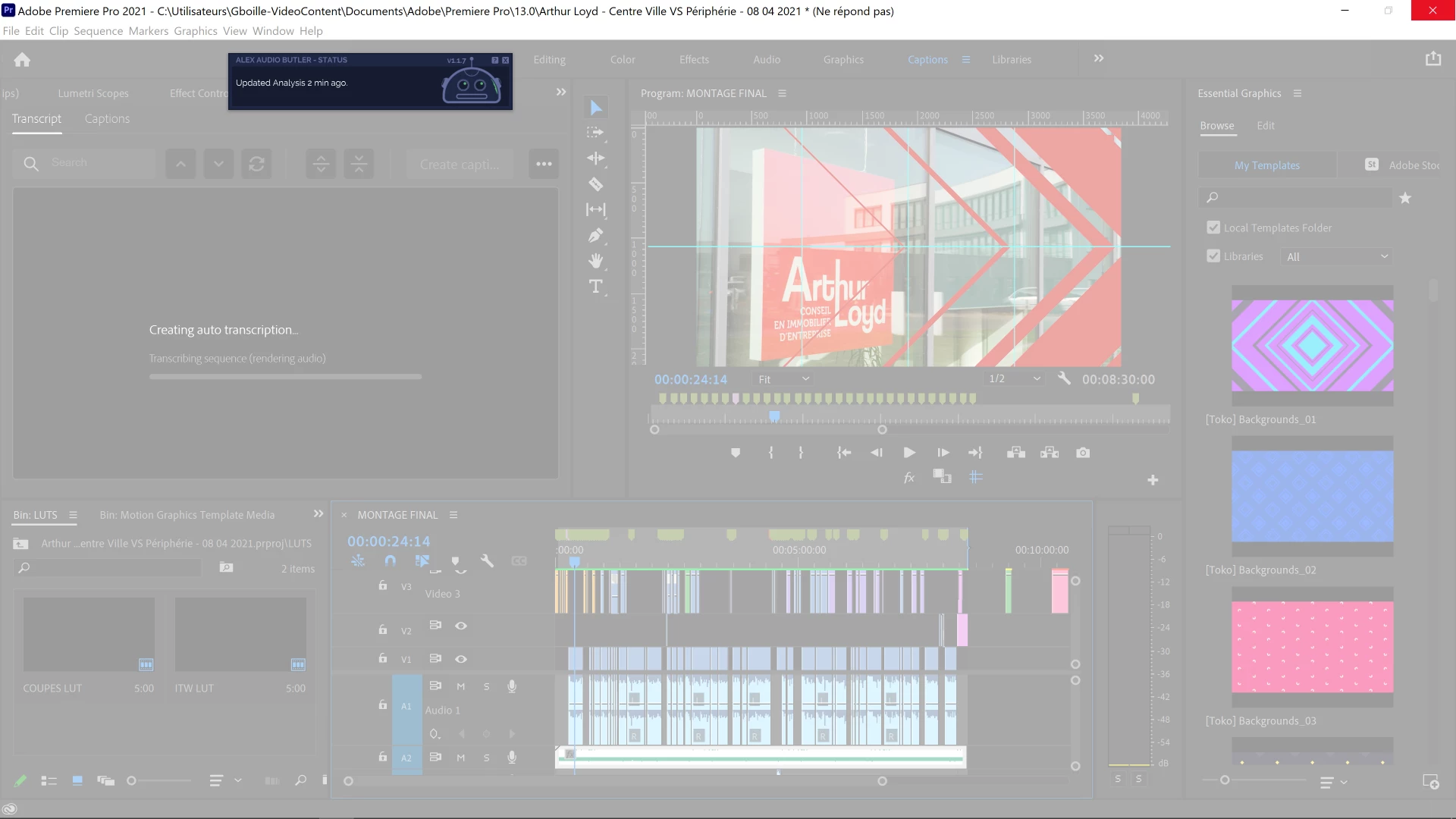Toggle the Local Templates Folder checkbox
This screenshot has width=1456, height=819.
click(1213, 227)
